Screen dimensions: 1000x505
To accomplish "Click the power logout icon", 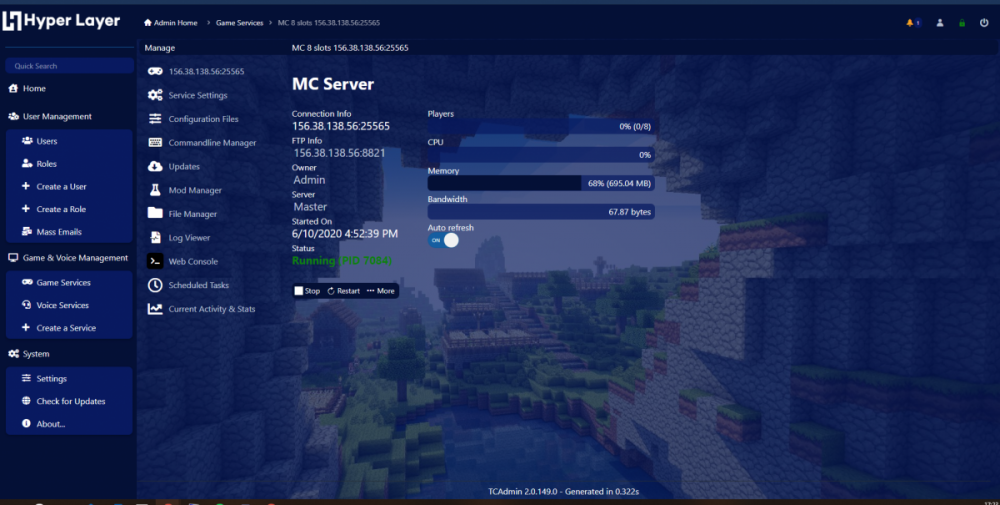I will [x=984, y=22].
